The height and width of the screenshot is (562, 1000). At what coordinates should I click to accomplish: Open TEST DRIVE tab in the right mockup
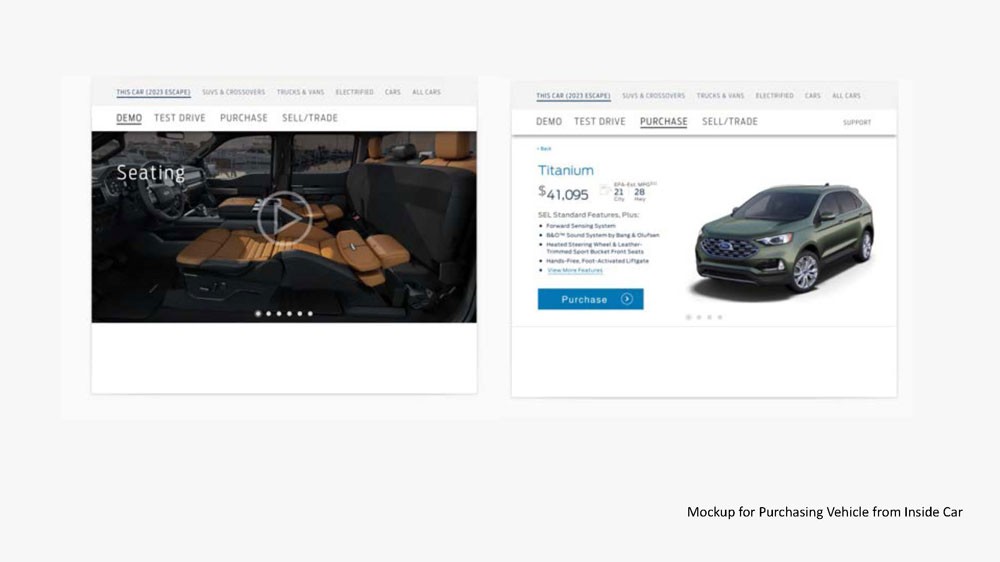pos(599,121)
